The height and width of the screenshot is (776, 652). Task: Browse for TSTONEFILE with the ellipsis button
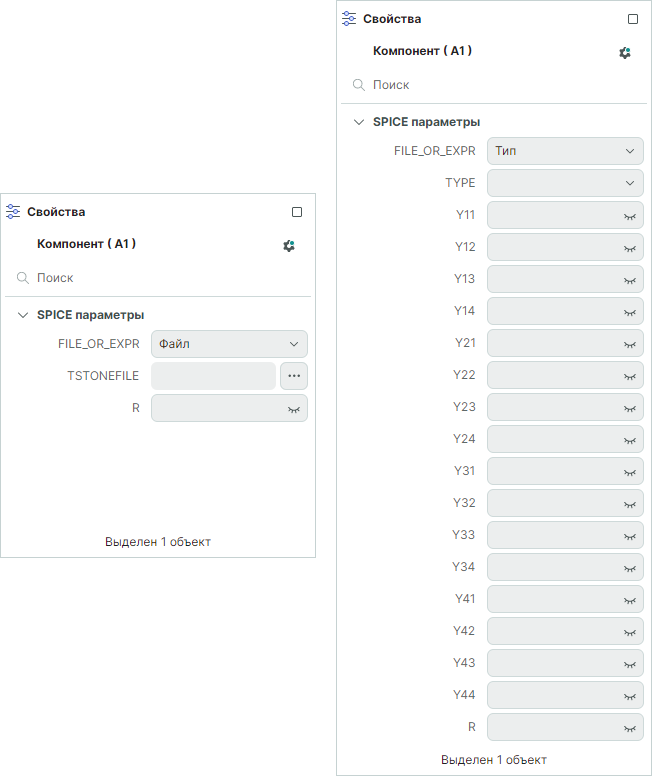click(294, 376)
